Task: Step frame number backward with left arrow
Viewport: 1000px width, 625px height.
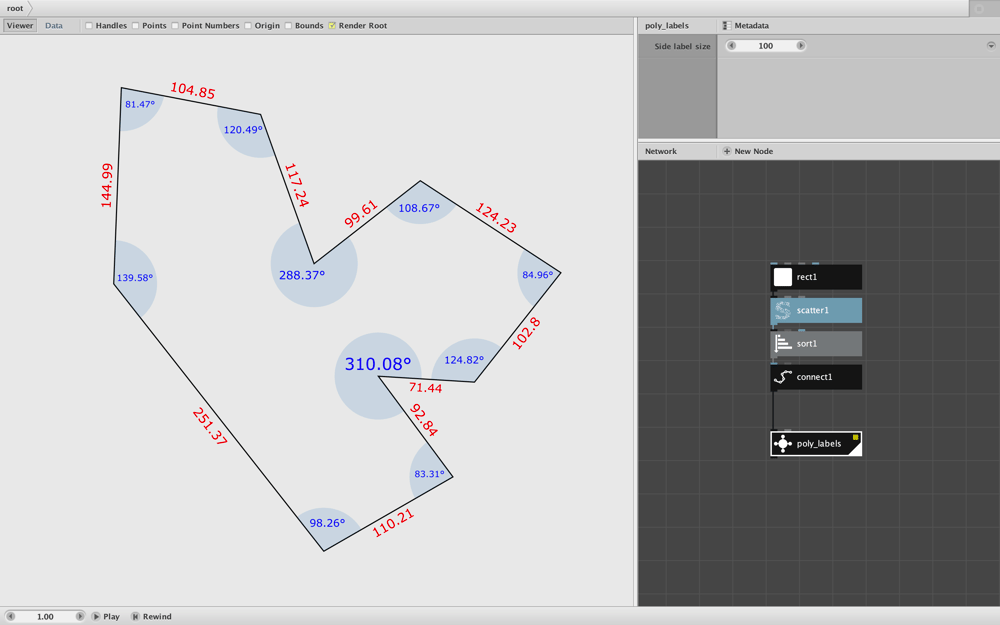Action: [x=10, y=617]
